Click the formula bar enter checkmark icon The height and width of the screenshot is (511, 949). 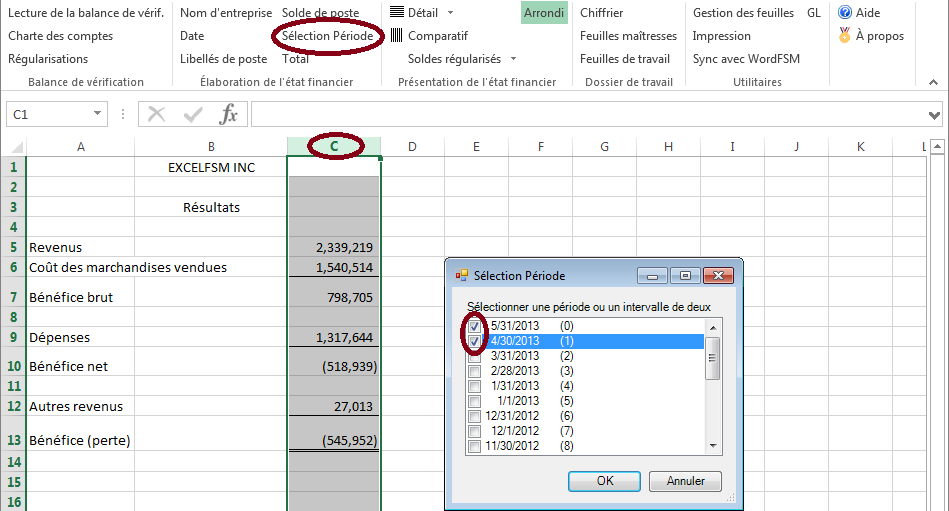pos(193,114)
